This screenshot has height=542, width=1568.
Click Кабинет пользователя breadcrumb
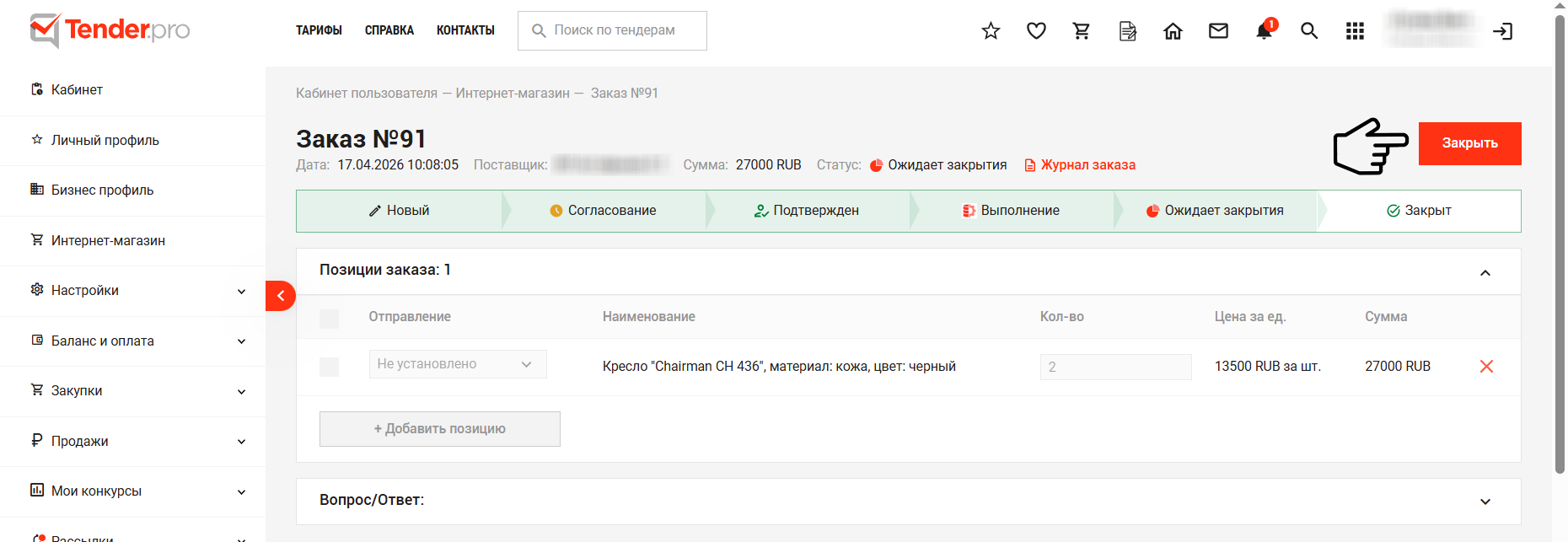pos(367,94)
